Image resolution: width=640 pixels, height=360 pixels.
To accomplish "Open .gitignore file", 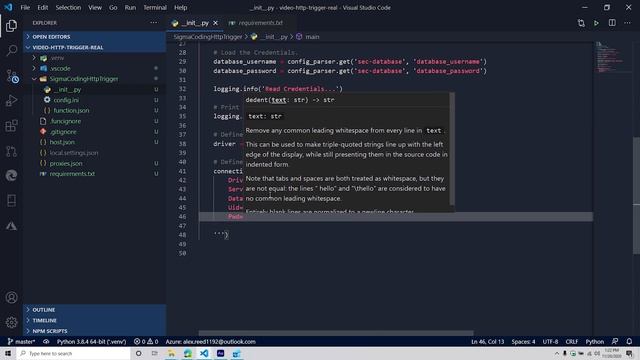I will coord(95,132).
